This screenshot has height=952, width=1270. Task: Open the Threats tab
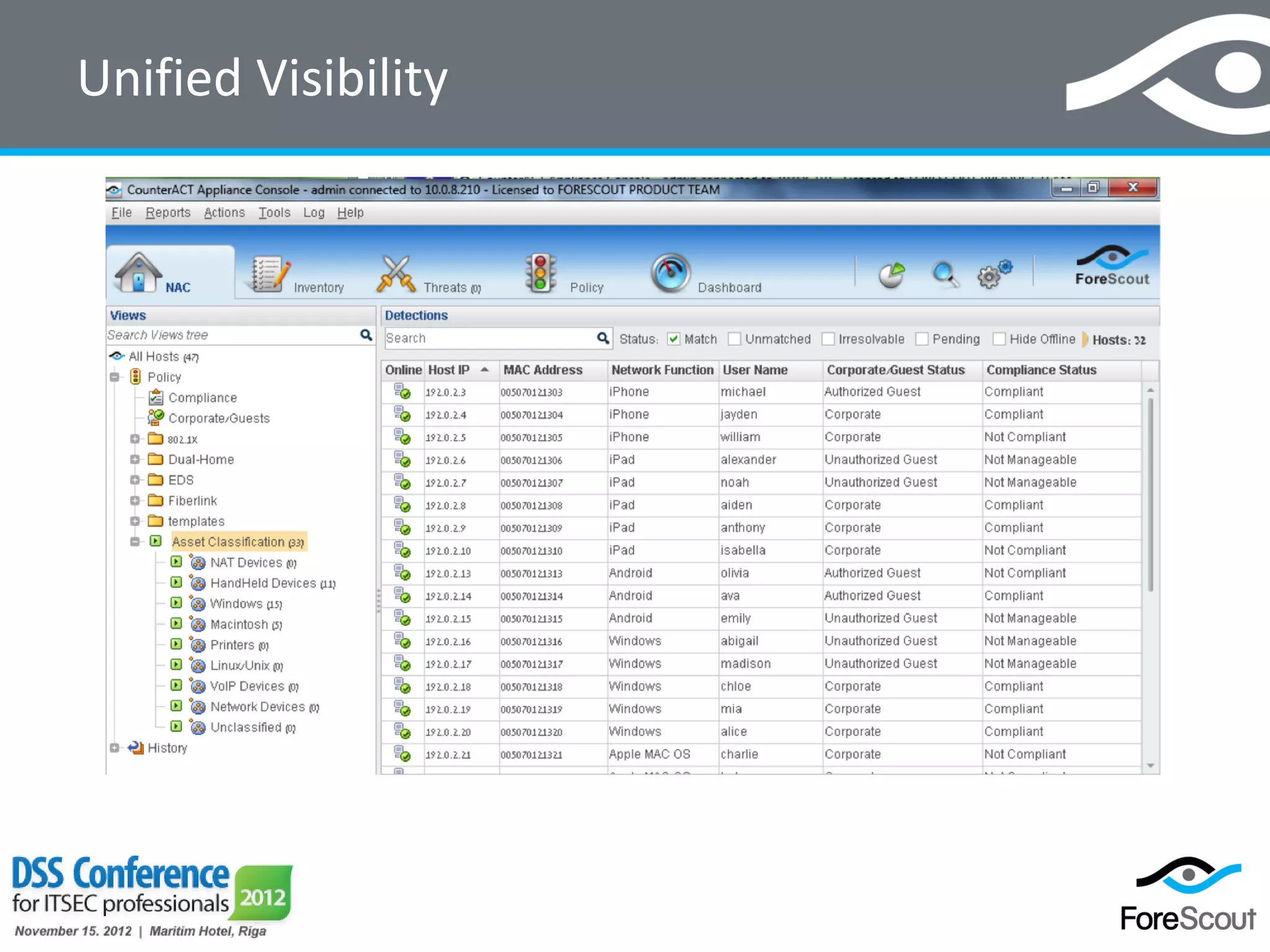tap(429, 274)
